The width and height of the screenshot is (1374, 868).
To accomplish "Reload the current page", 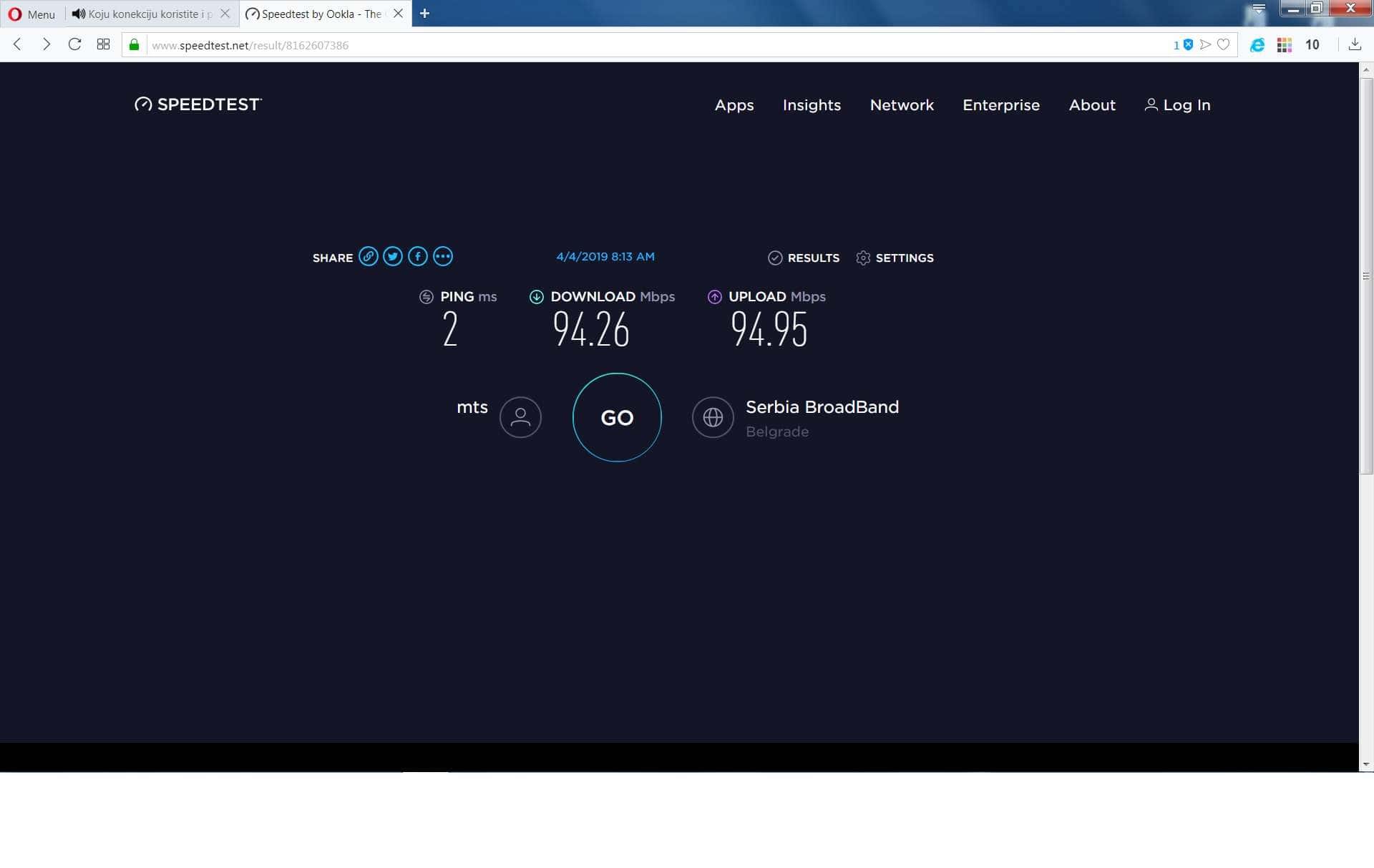I will 74,44.
